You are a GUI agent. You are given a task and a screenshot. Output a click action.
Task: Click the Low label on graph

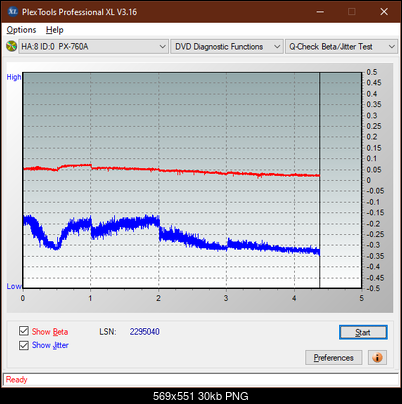click(x=14, y=286)
